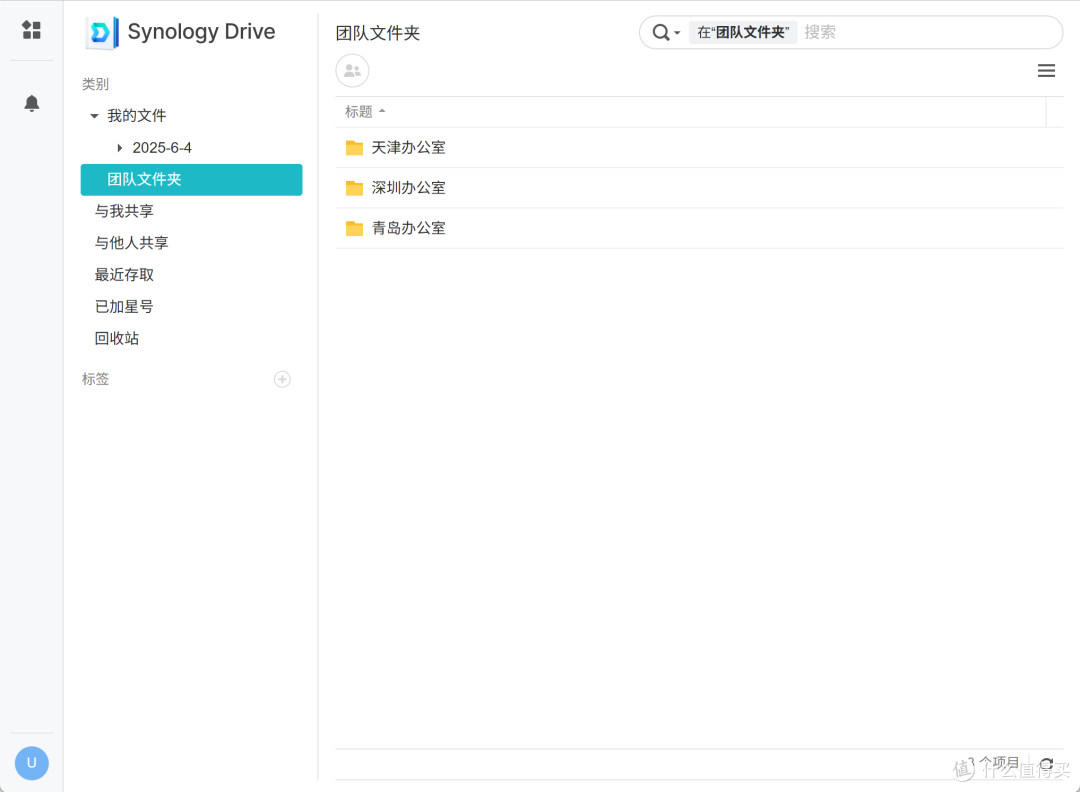
Task: Click the 天津办公室 folder icon
Action: (354, 147)
